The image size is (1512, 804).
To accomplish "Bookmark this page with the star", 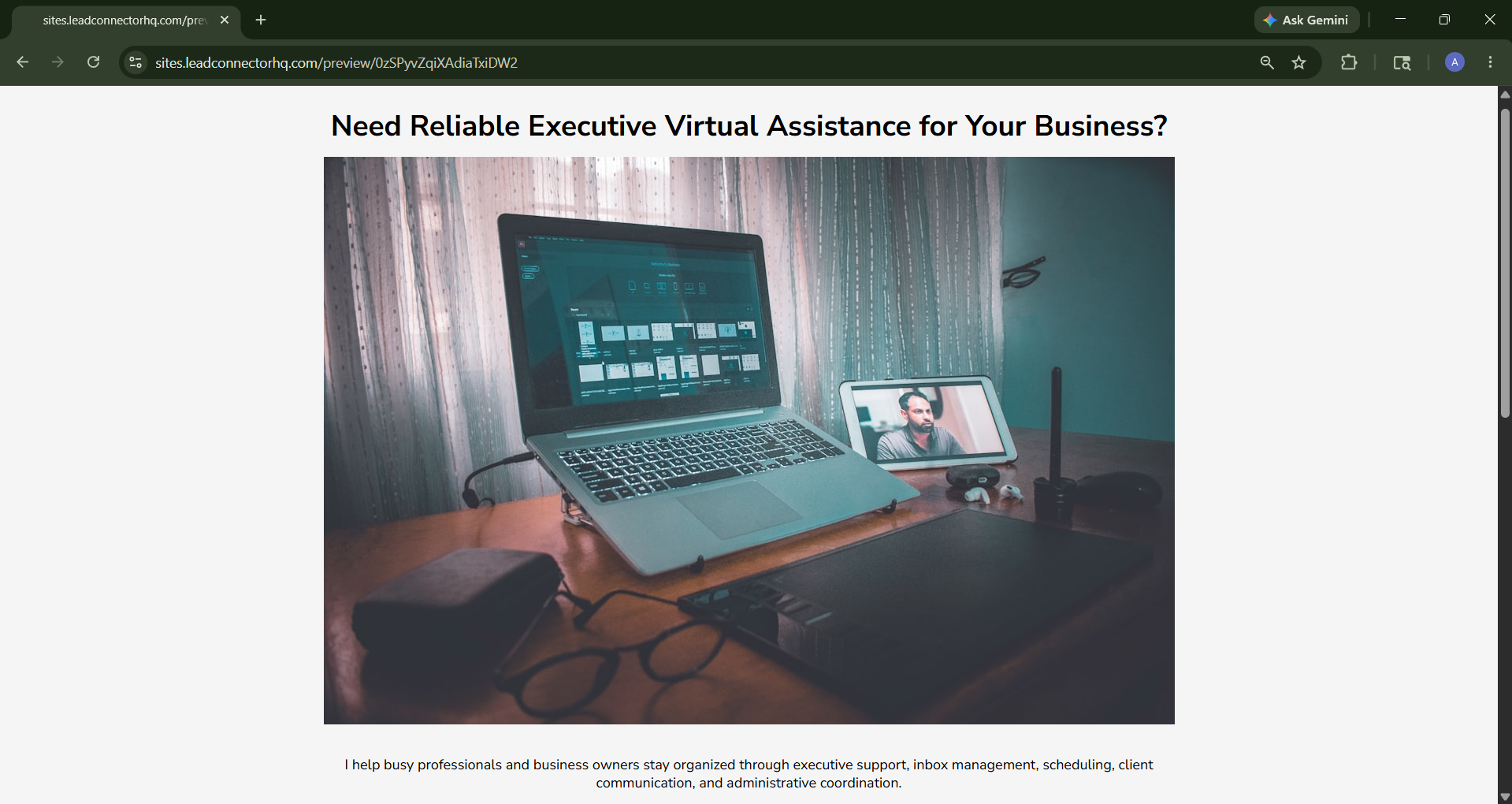I will click(x=1299, y=62).
